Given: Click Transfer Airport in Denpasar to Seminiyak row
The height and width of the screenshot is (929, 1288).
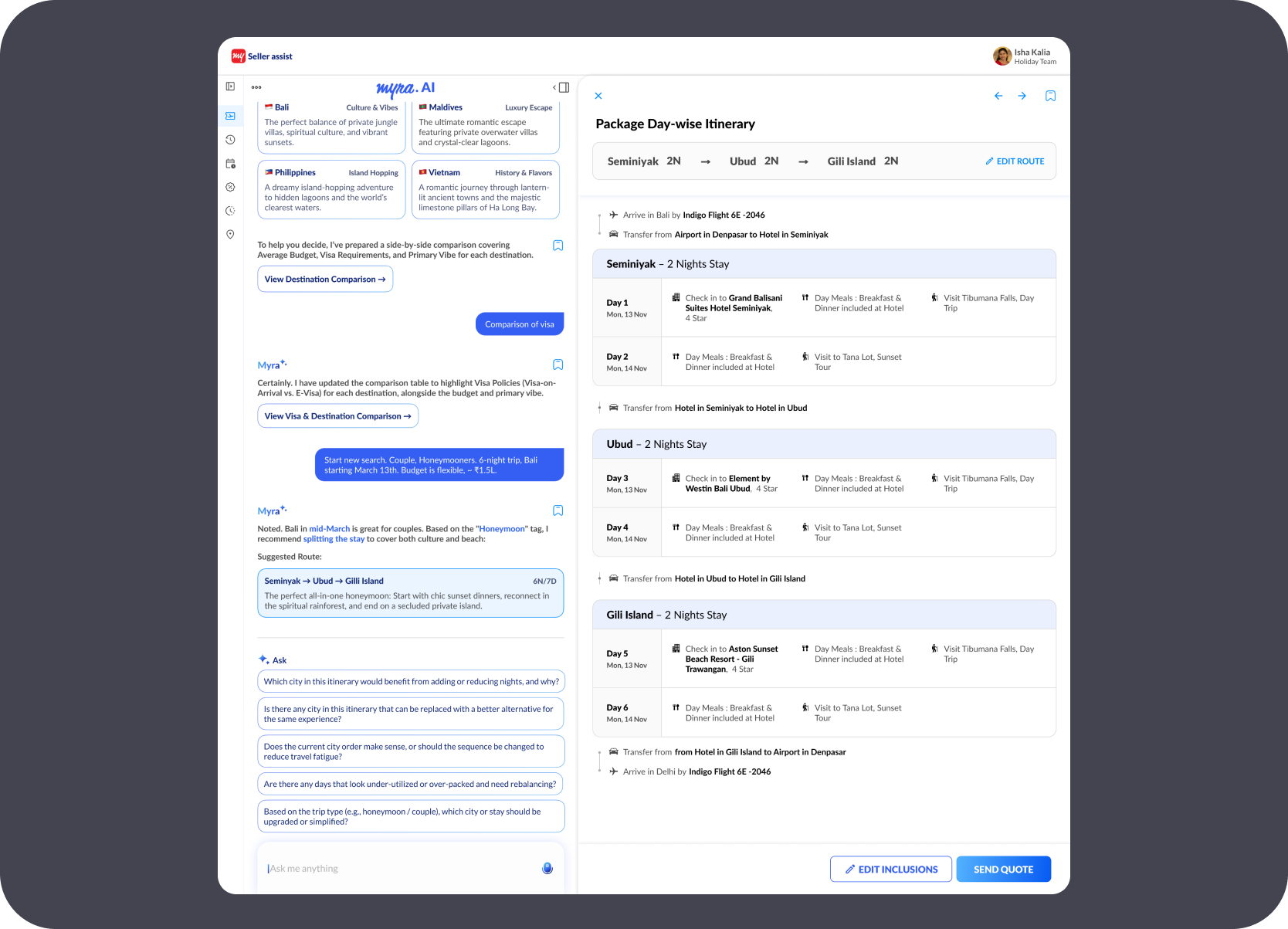Looking at the screenshot, I should point(718,235).
